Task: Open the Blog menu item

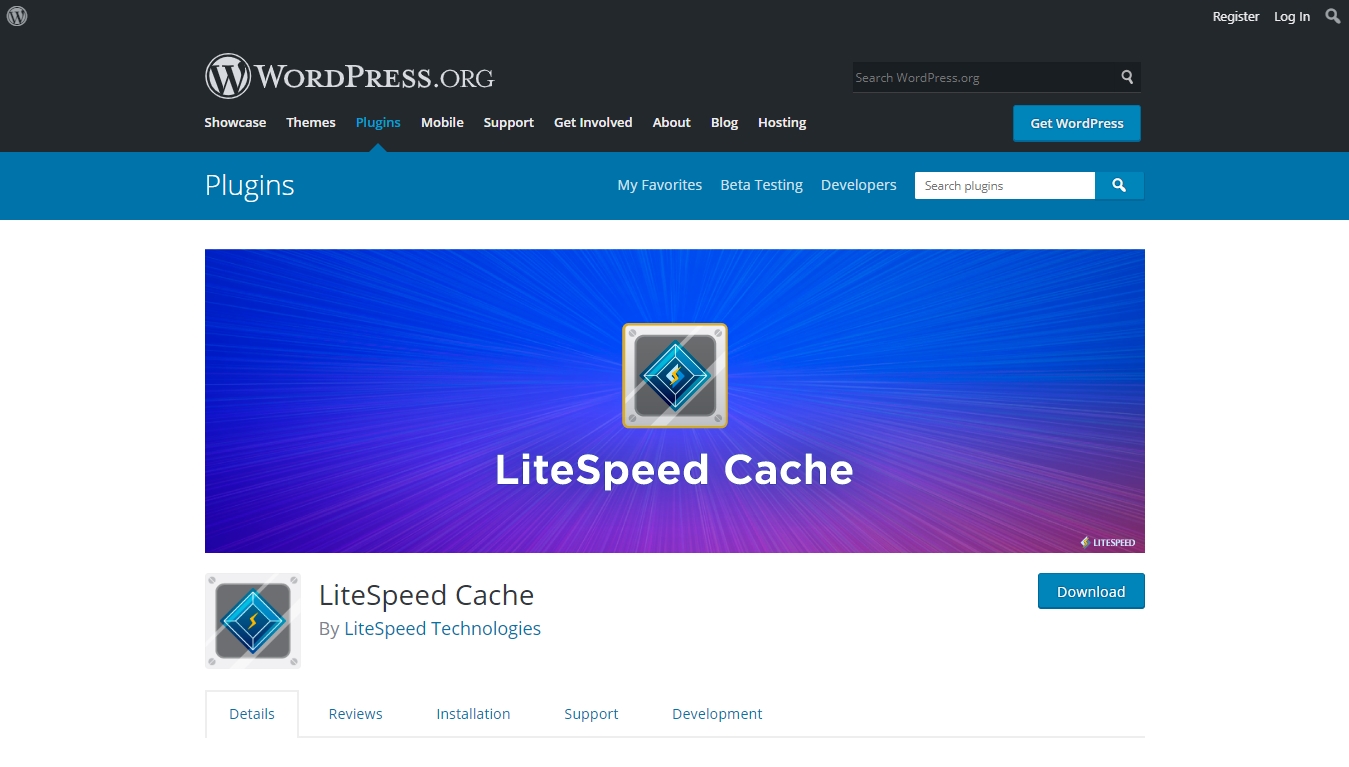Action: coord(724,122)
